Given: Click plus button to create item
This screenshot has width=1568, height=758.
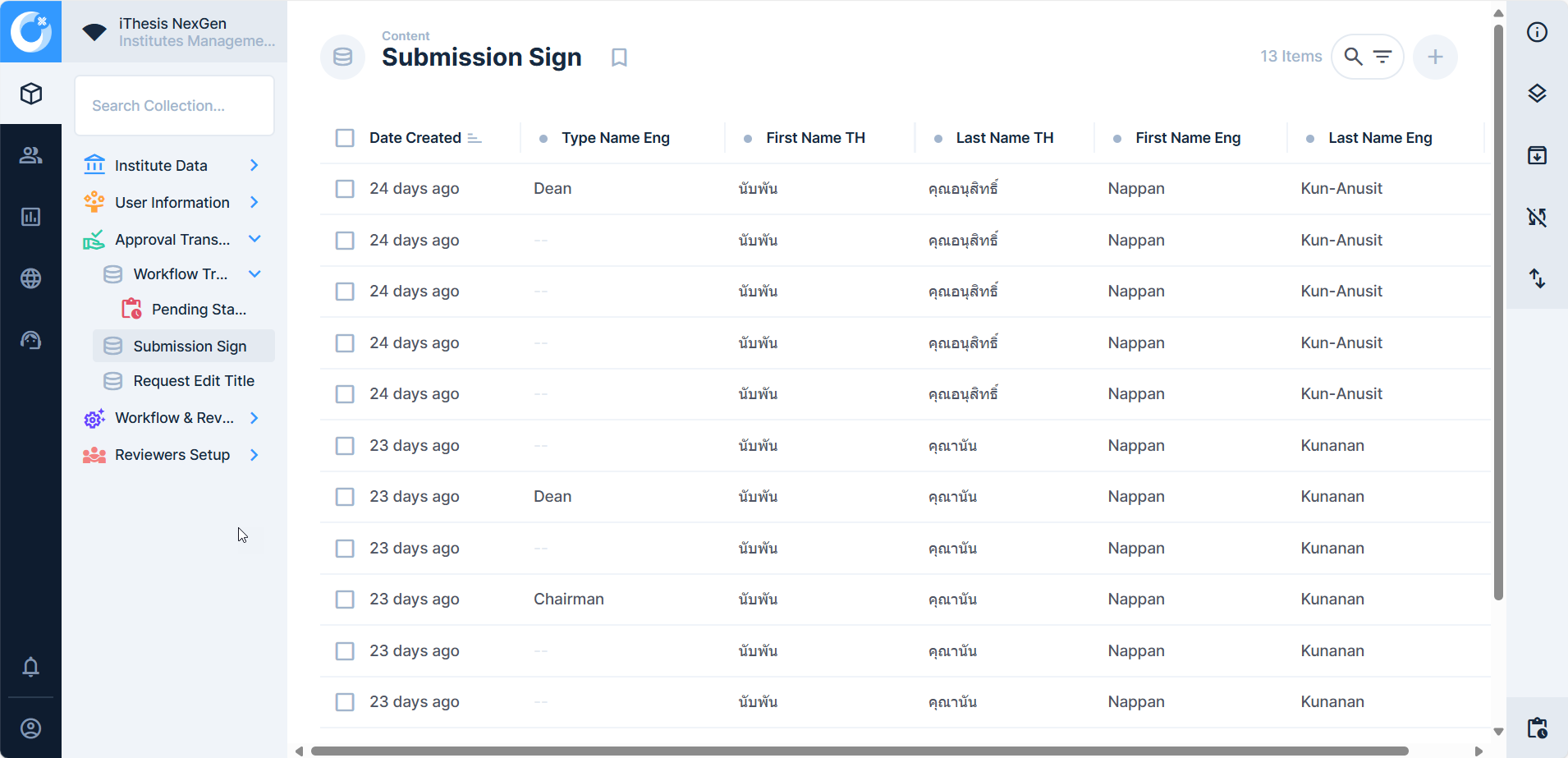Looking at the screenshot, I should [1435, 57].
